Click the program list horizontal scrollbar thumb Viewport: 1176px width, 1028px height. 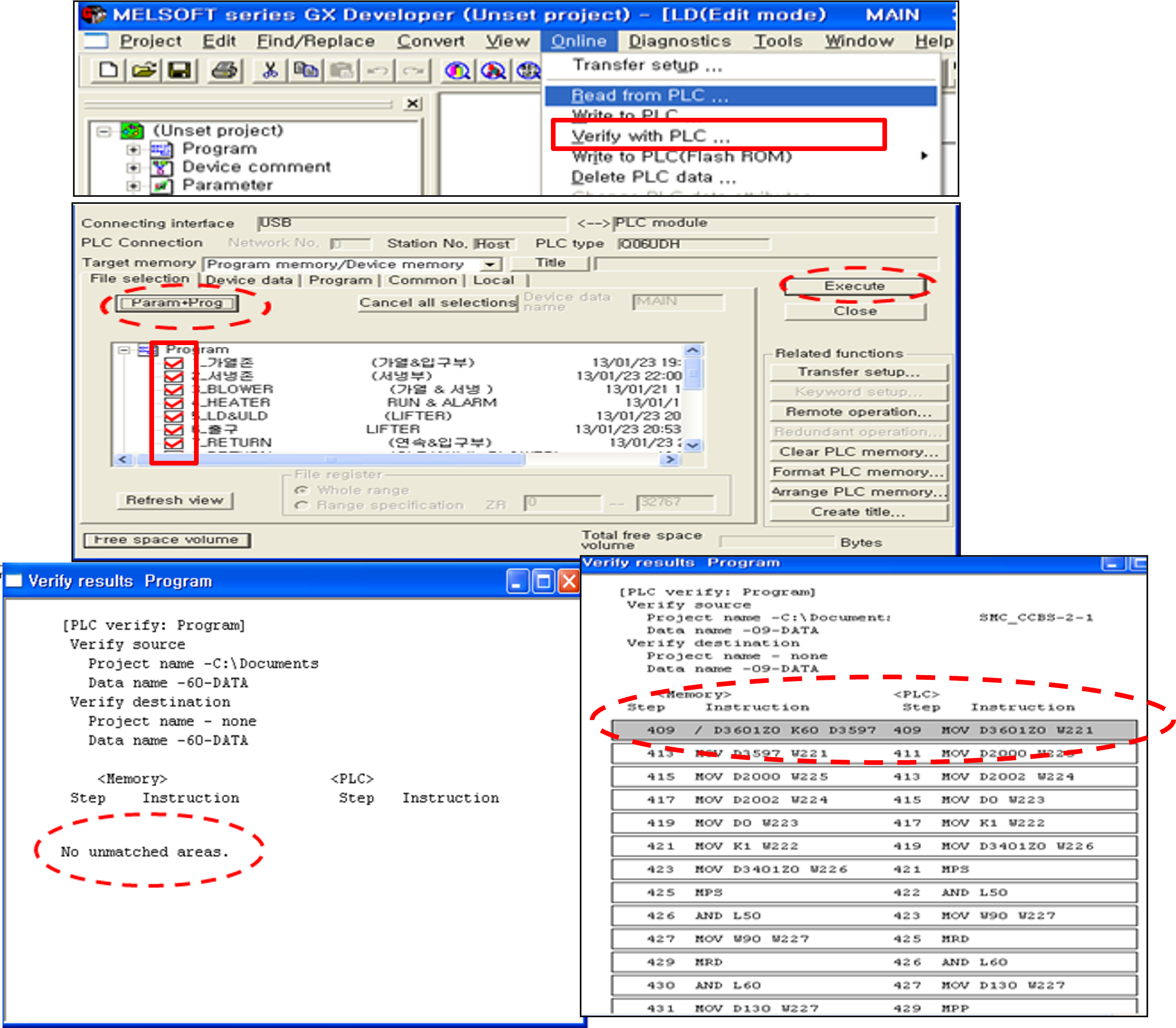point(331,459)
